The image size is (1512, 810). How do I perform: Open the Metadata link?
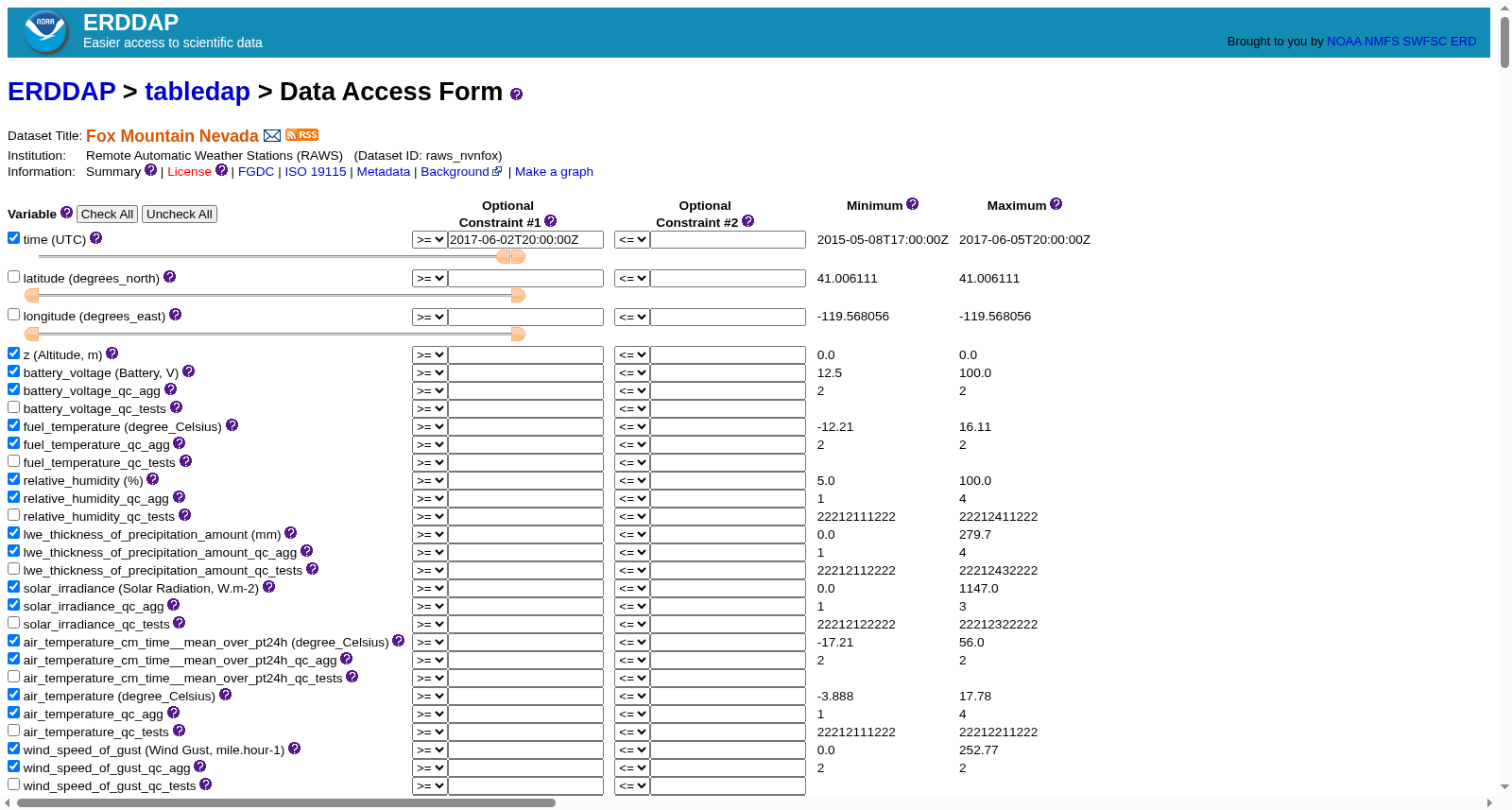[384, 172]
